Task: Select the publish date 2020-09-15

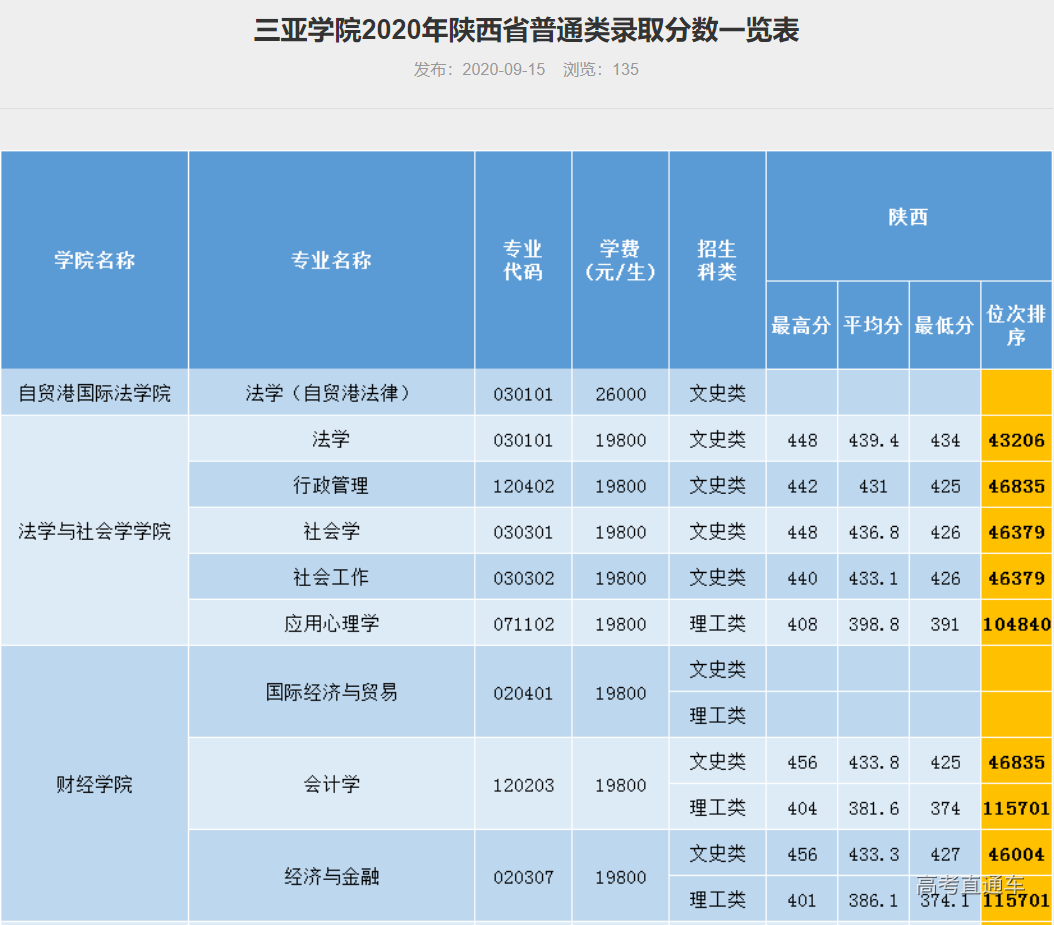Action: pyautogui.click(x=505, y=70)
